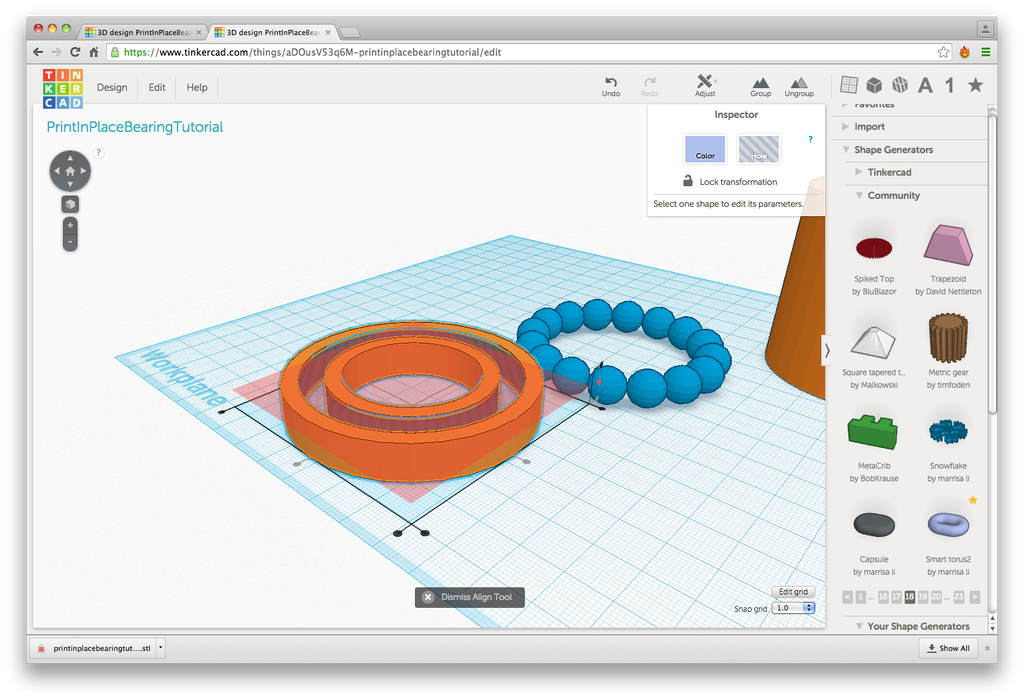Open the downloaded STL file options arrow

click(x=161, y=648)
